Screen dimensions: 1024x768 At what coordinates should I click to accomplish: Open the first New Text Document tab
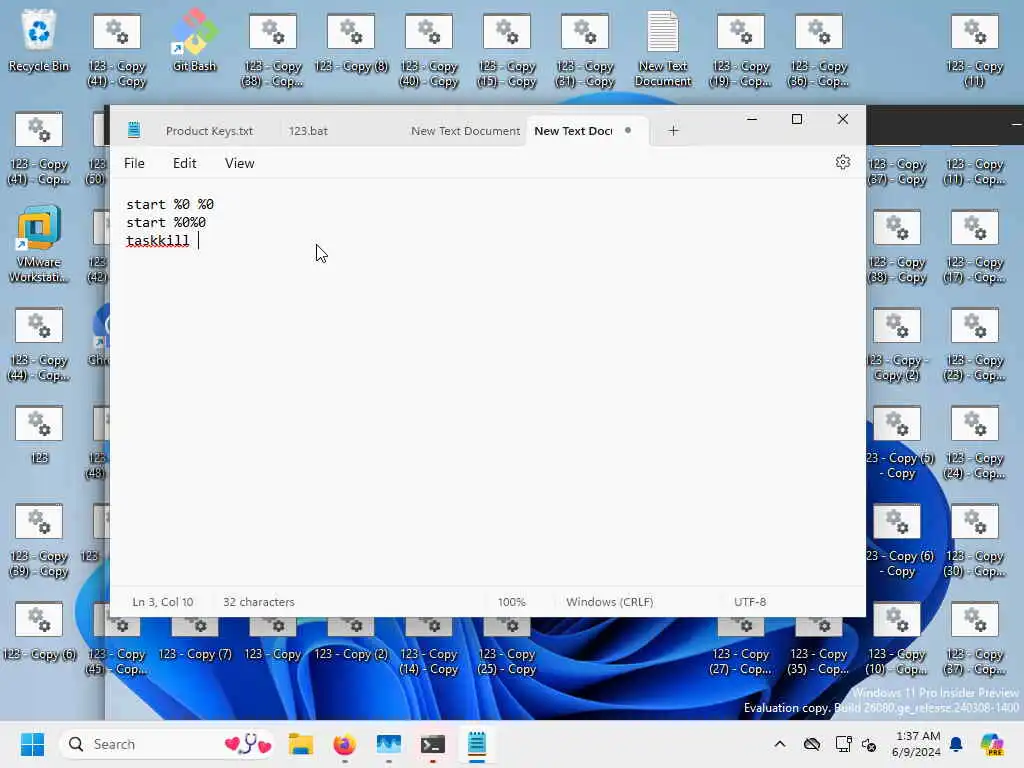pos(465,131)
